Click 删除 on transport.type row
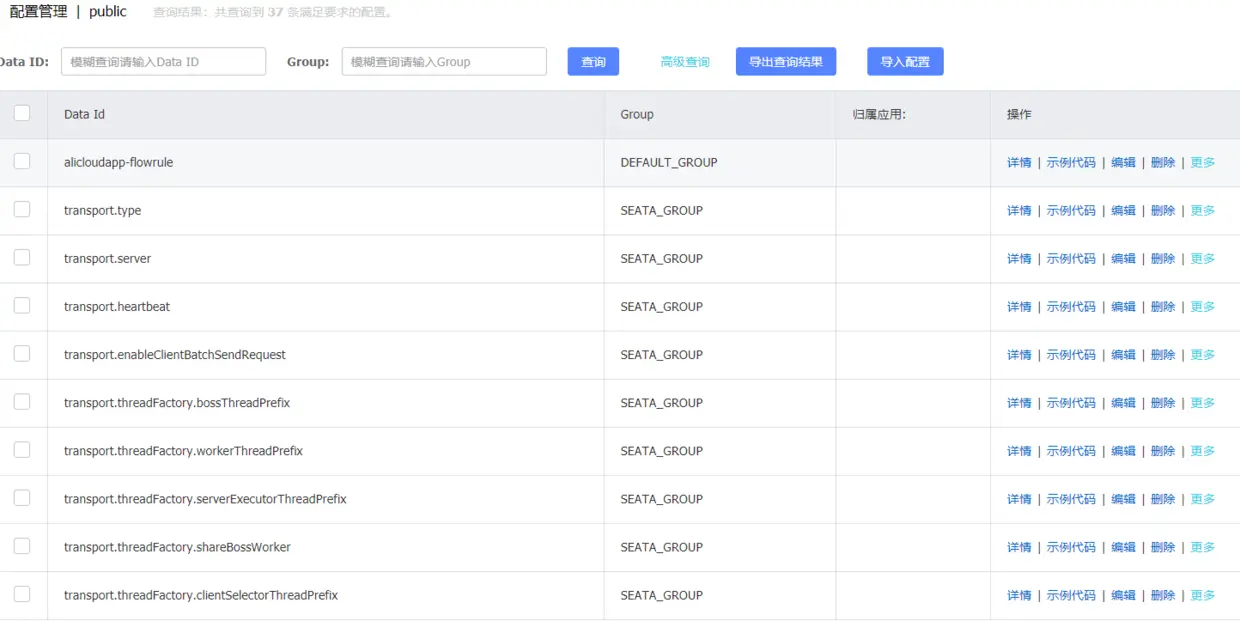Viewport: 1240px width, 621px height. click(x=1163, y=210)
